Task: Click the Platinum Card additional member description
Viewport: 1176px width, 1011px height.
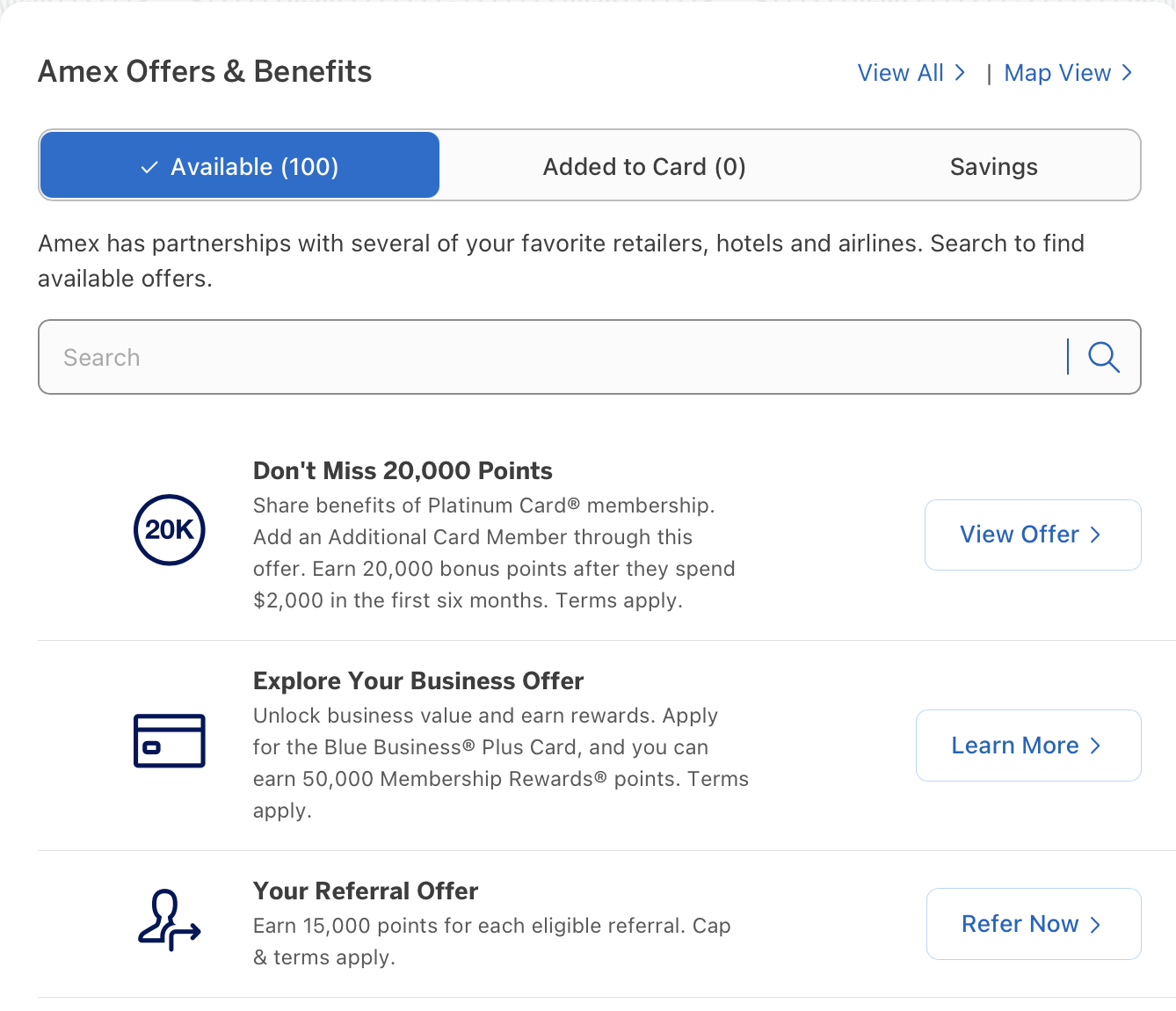Action: pos(494,553)
